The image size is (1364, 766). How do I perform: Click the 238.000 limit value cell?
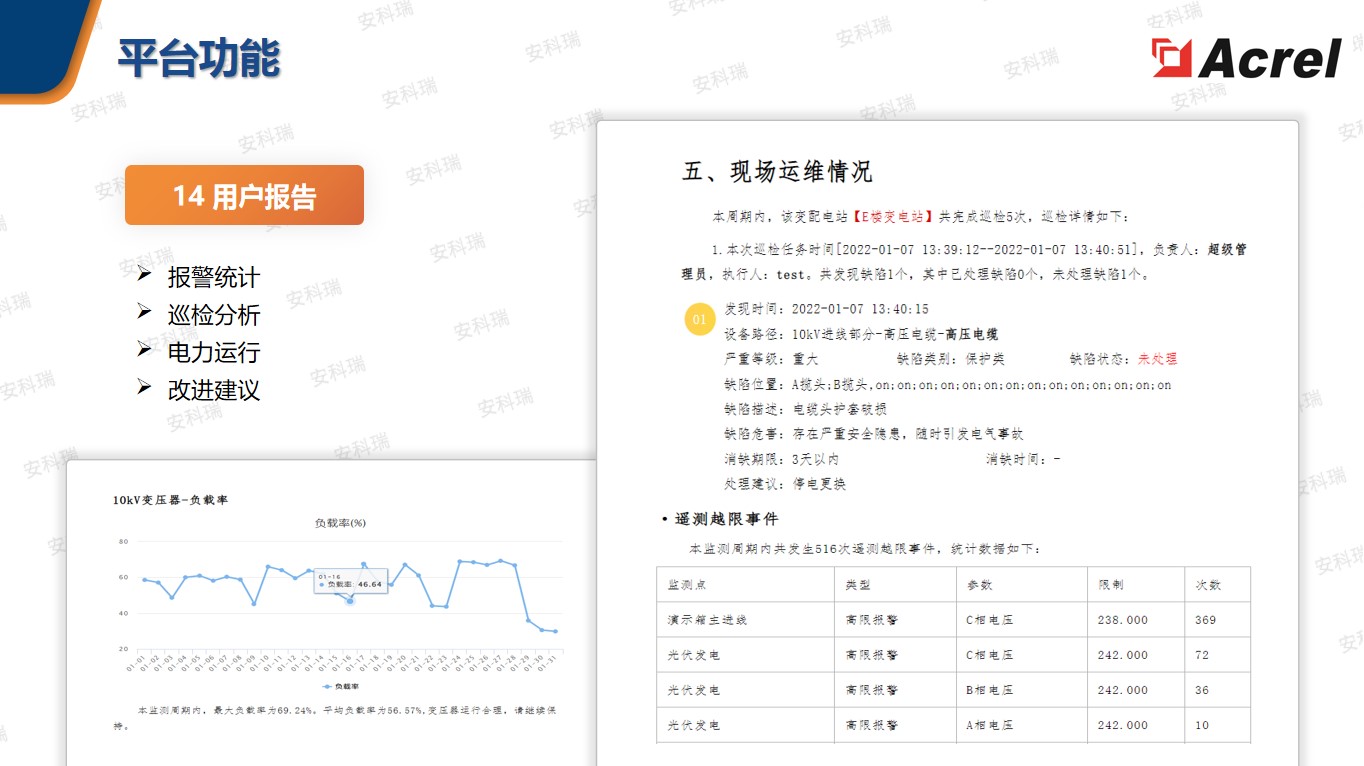coord(1122,620)
